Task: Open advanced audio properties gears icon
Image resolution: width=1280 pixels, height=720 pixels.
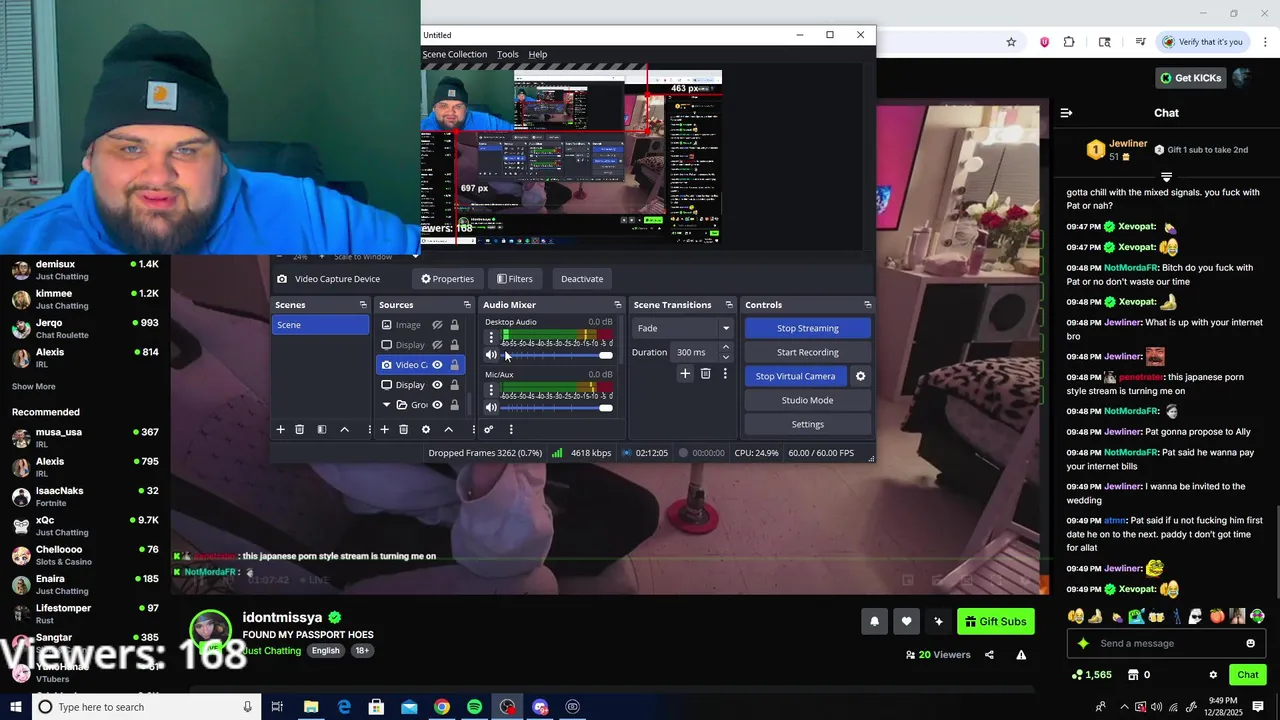Action: 488,430
